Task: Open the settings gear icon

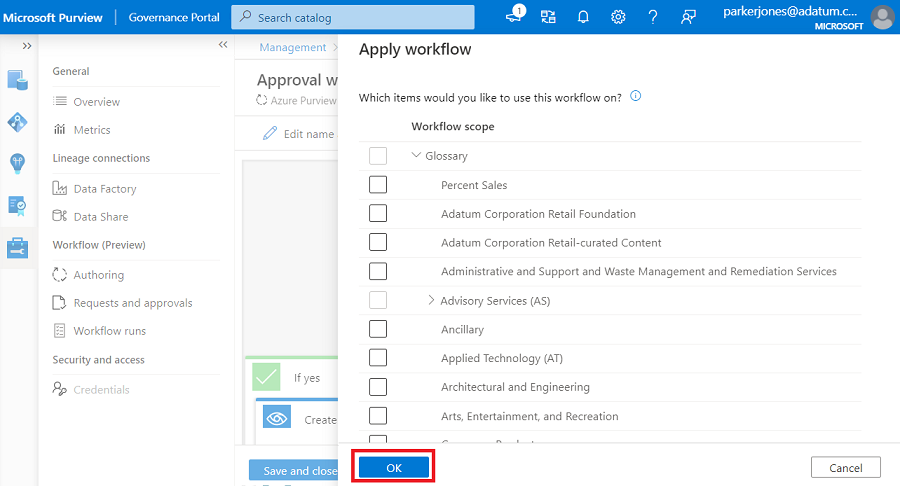Action: pos(618,17)
